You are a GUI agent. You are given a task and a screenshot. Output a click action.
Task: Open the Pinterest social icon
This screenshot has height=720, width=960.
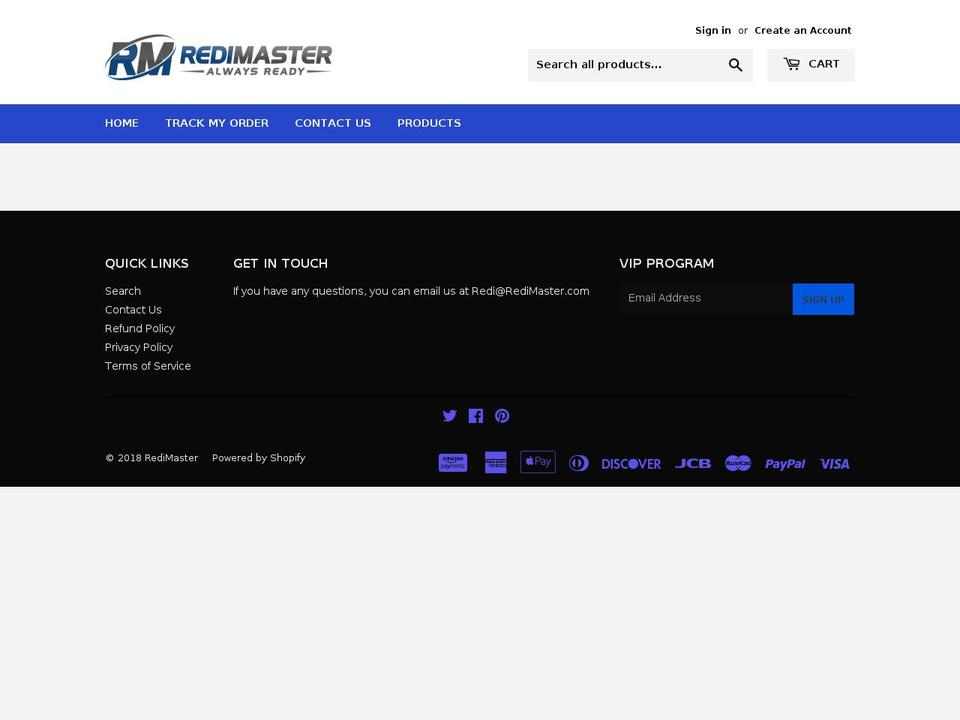(x=502, y=416)
